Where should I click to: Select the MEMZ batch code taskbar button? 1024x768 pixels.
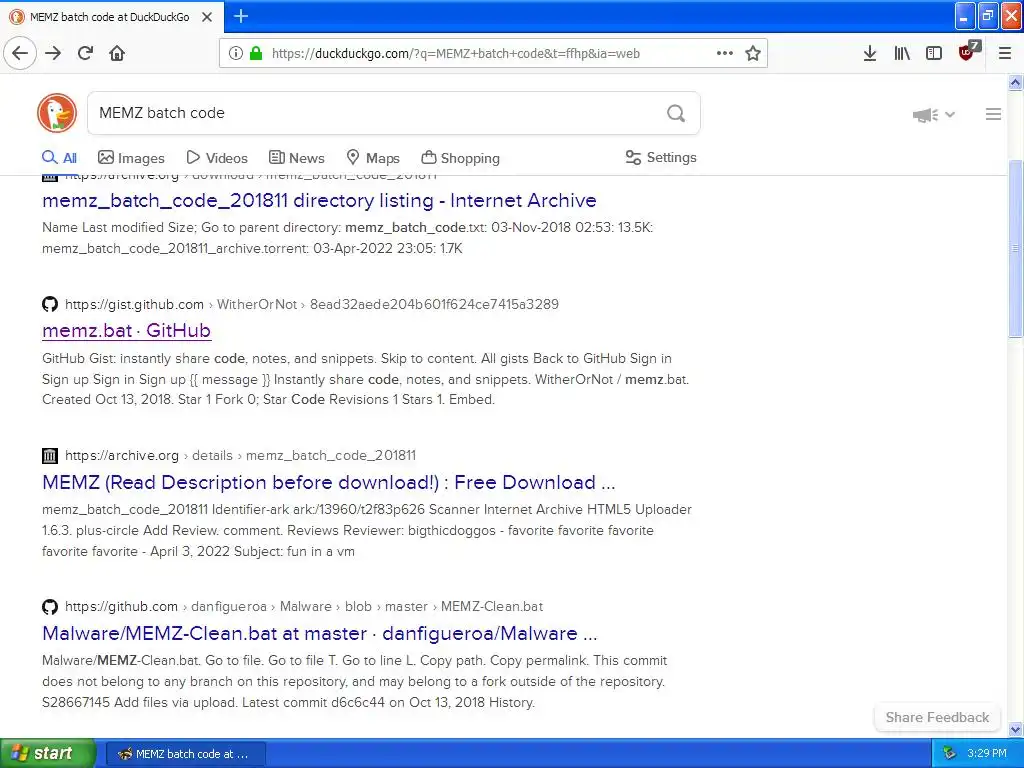coord(185,754)
